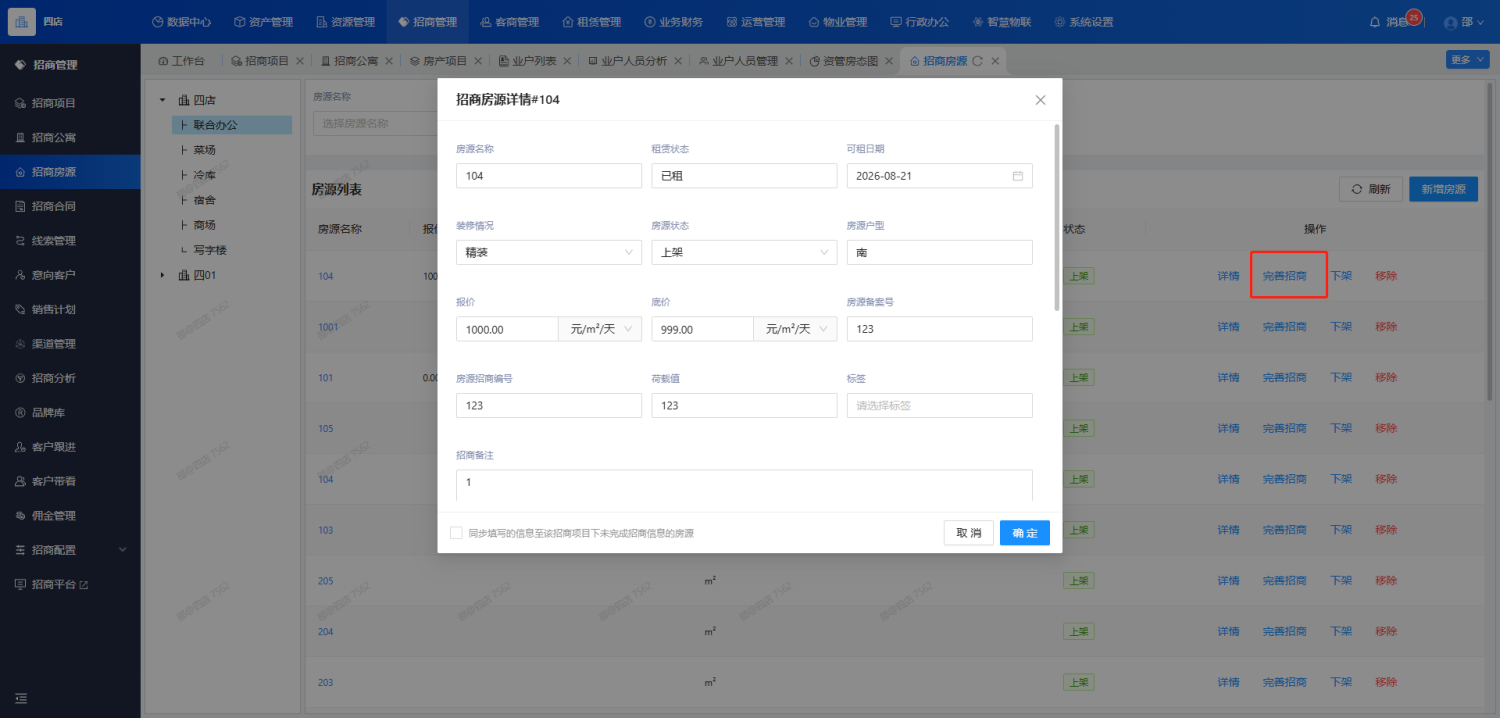Open the 装修情况 dropdown
Viewport: 1500px width, 718px height.
(548, 253)
